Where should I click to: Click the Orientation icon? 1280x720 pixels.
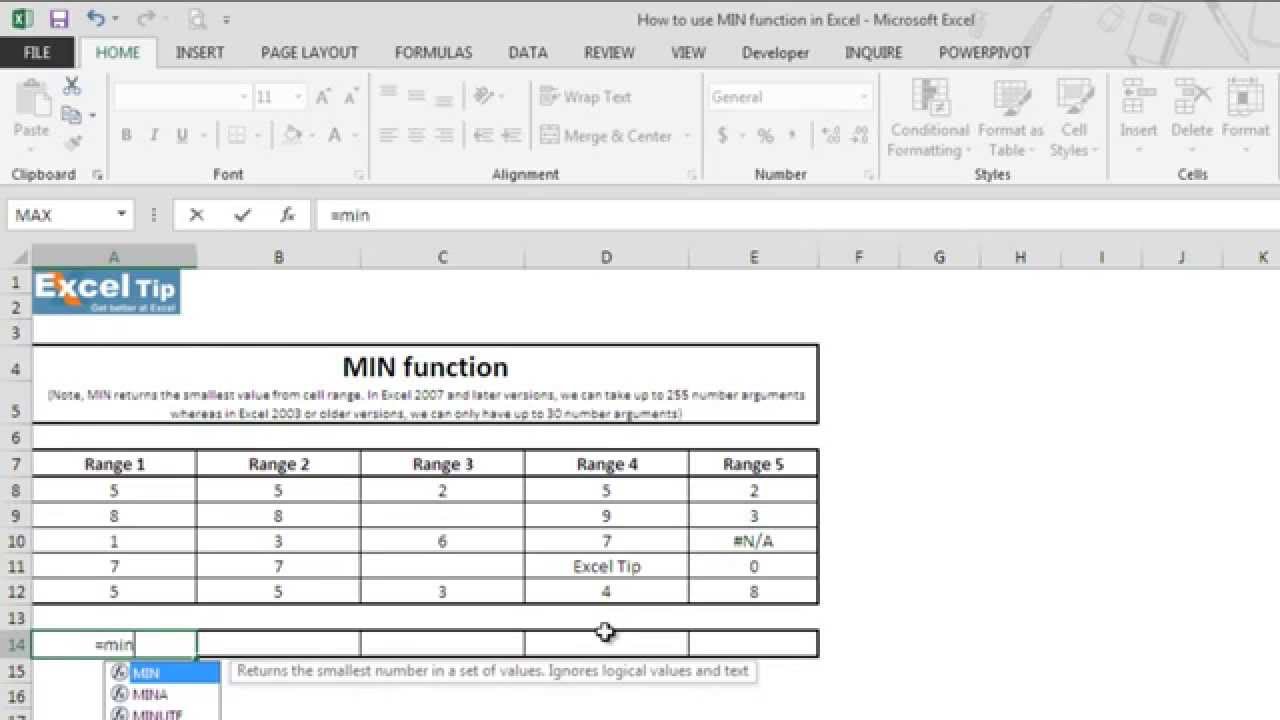(x=485, y=97)
